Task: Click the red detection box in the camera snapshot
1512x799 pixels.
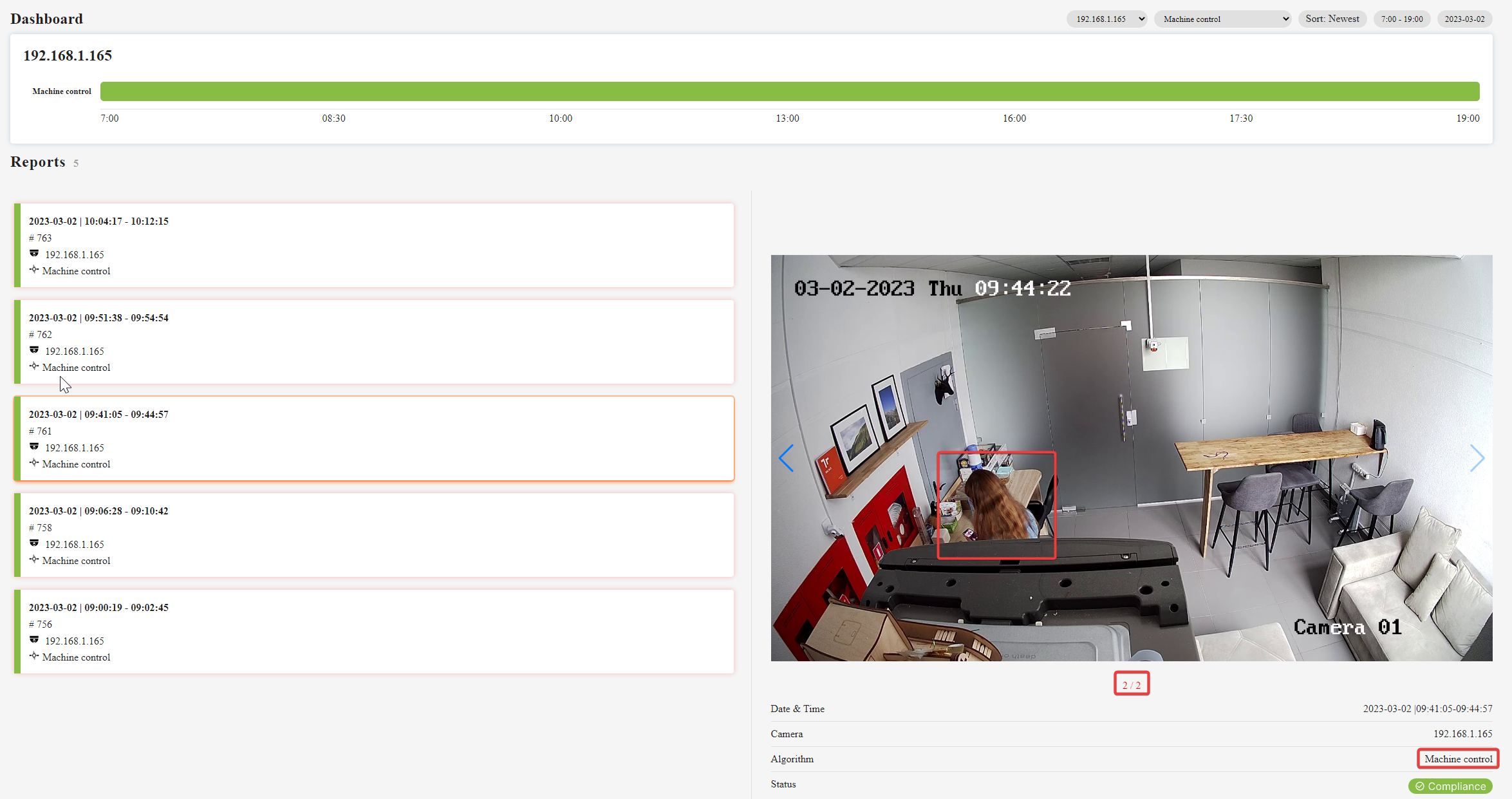Action: pos(996,506)
